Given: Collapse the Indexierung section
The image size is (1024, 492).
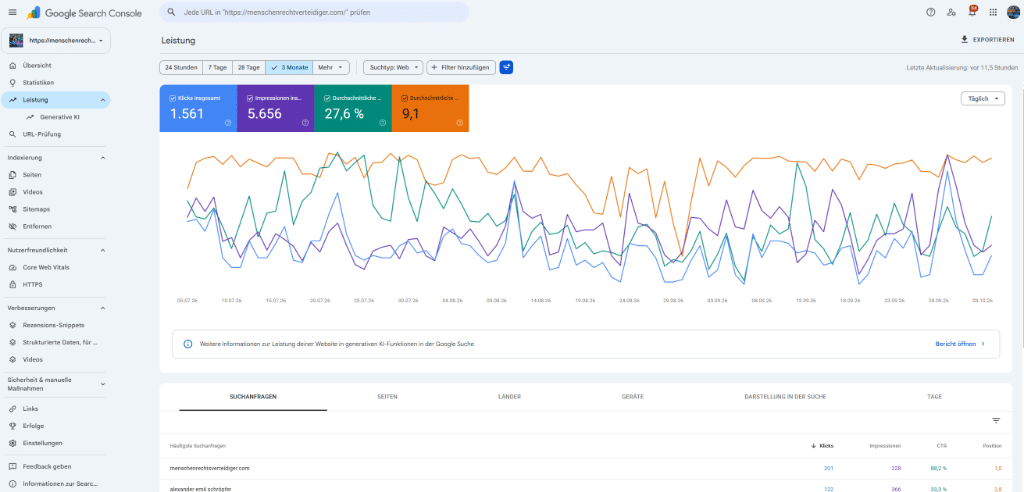Looking at the screenshot, I should pyautogui.click(x=103, y=158).
